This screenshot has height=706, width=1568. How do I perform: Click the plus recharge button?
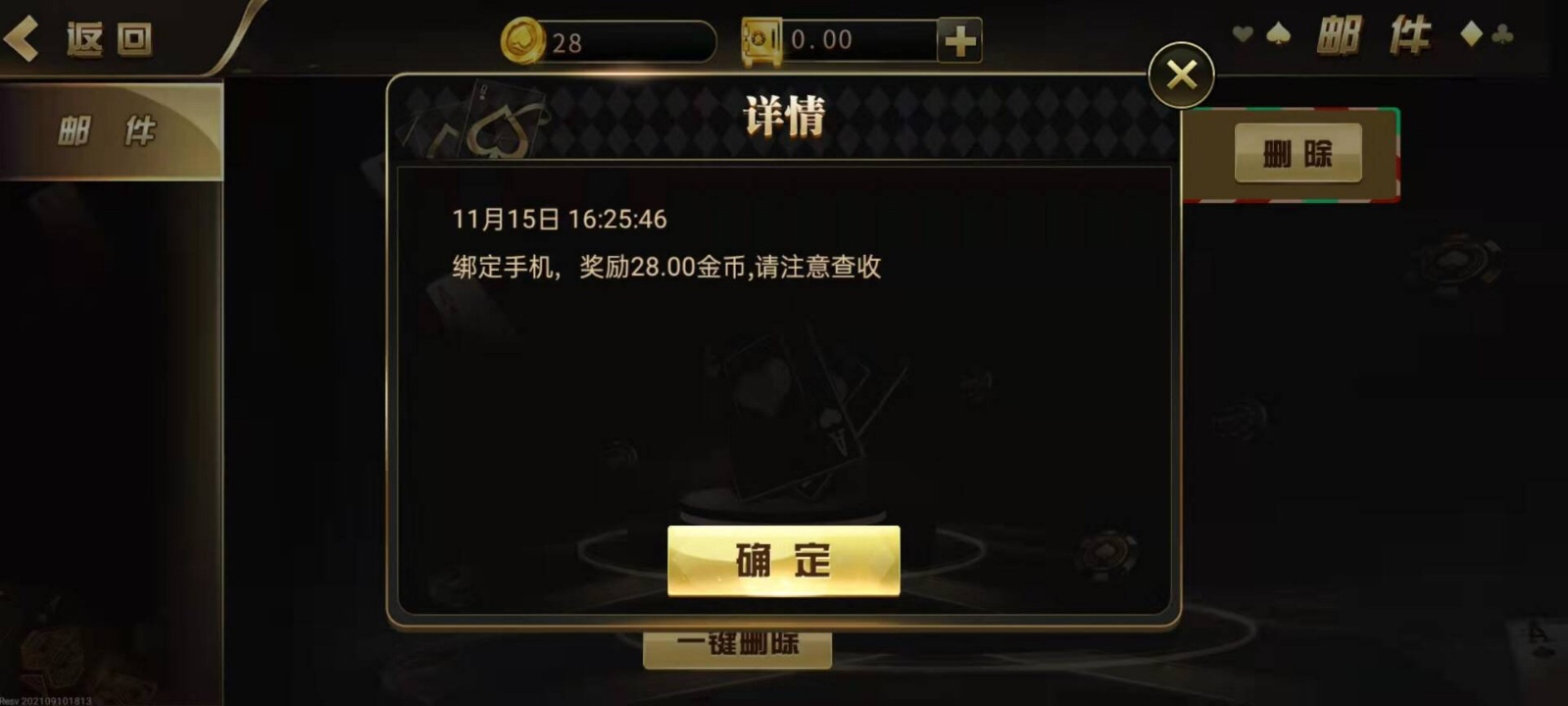tap(959, 41)
